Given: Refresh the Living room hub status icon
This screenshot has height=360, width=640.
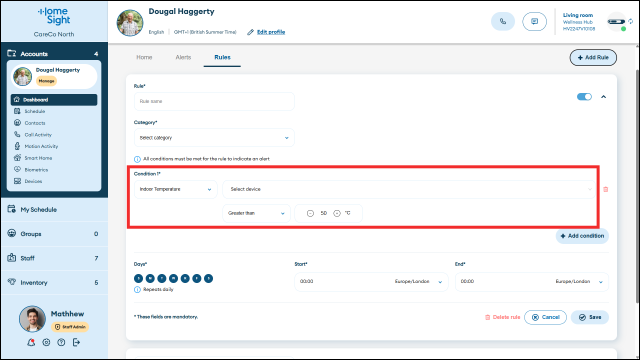Looking at the screenshot, I should (631, 21).
